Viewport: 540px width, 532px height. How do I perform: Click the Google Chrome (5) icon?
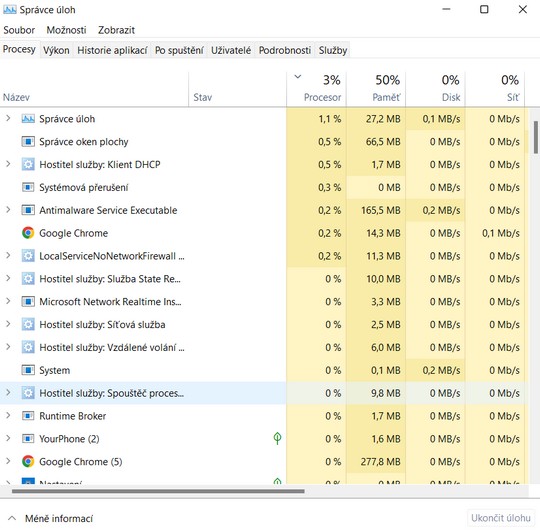28,461
